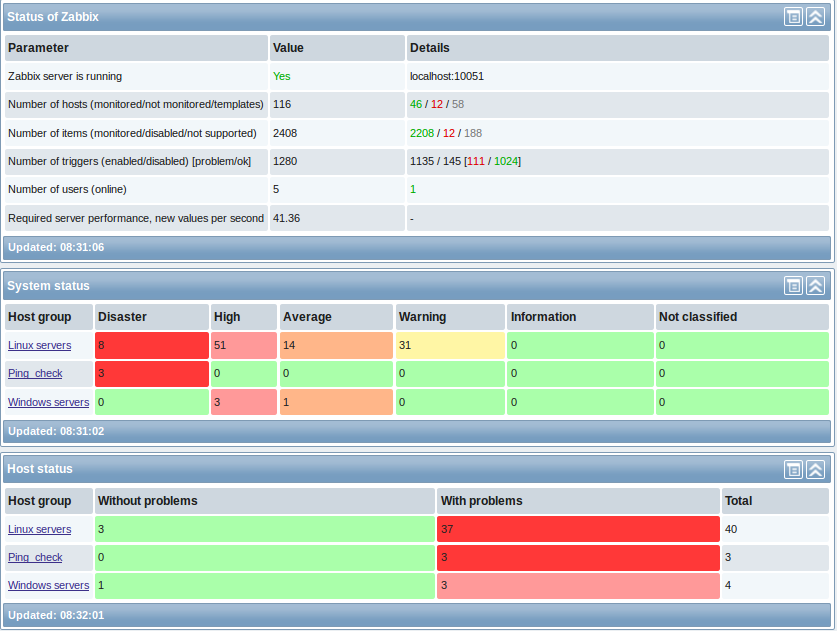
Task: Click the templates count 58
Action: click(458, 105)
